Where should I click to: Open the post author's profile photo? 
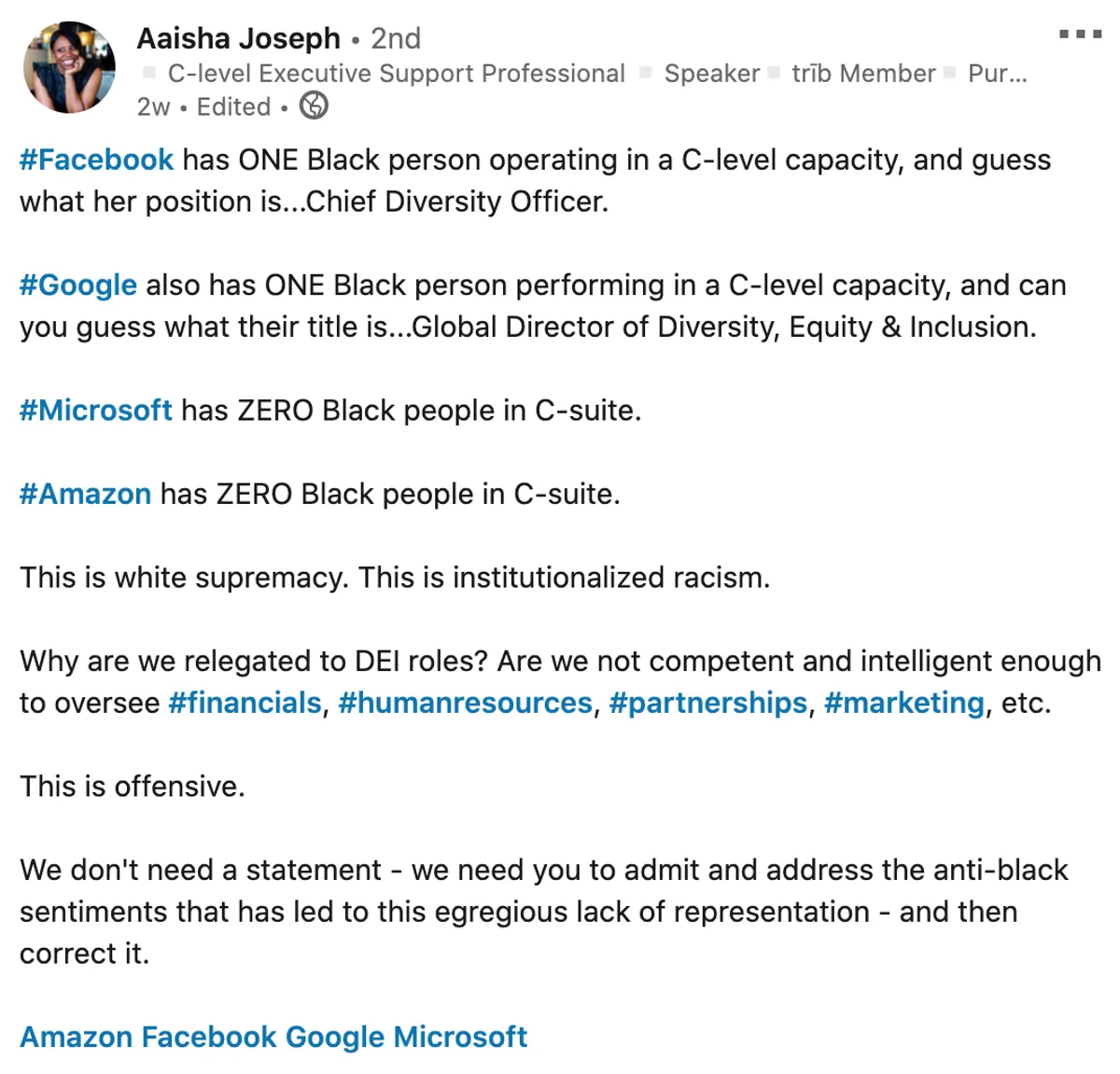[x=69, y=68]
